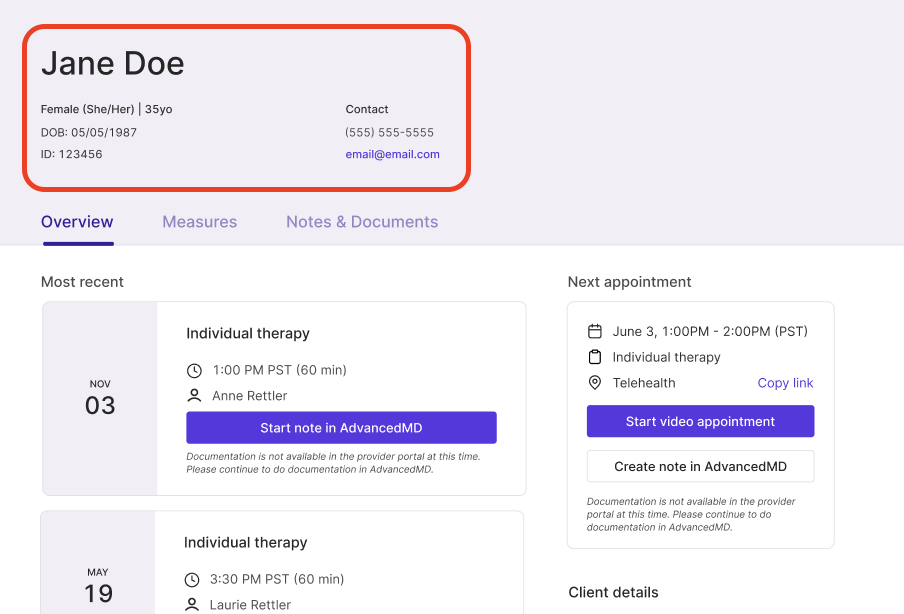Click the Telehealth location label
904x614 pixels.
tap(644, 383)
